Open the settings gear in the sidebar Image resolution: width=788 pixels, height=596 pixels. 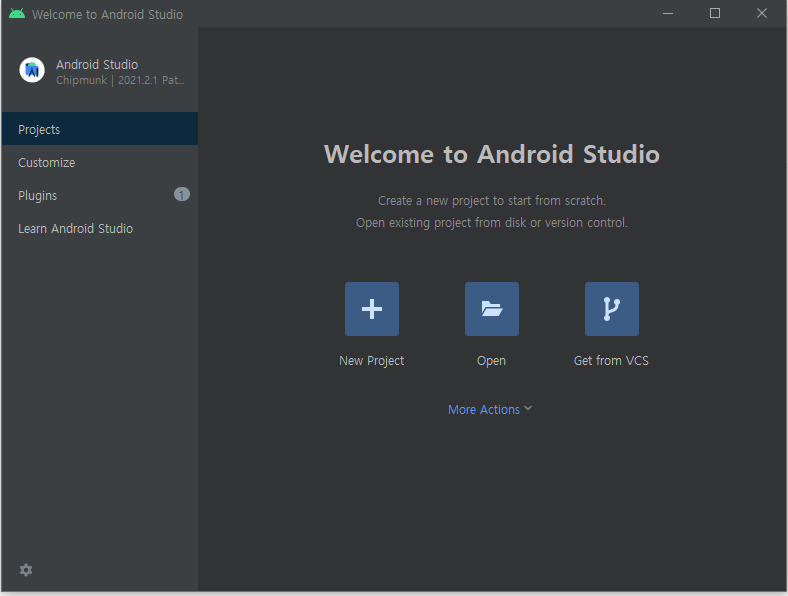coord(26,570)
